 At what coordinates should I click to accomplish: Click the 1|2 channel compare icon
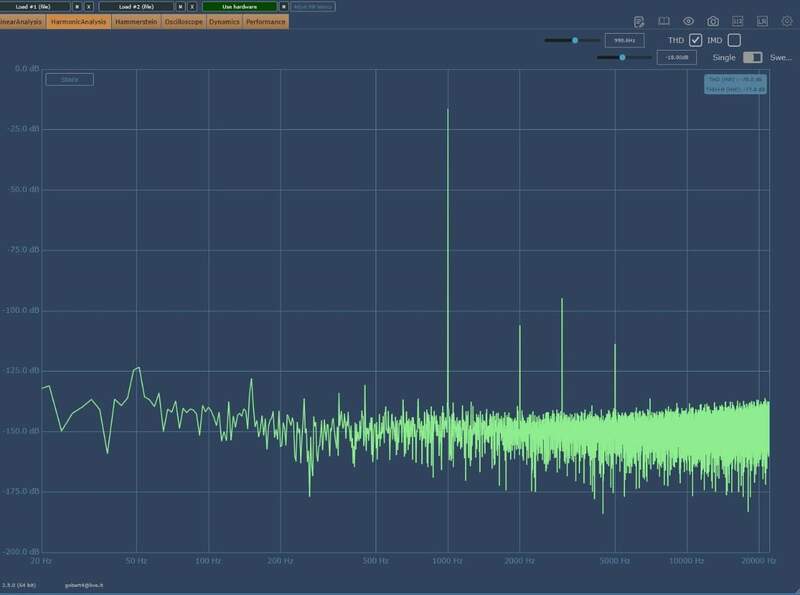pos(738,21)
